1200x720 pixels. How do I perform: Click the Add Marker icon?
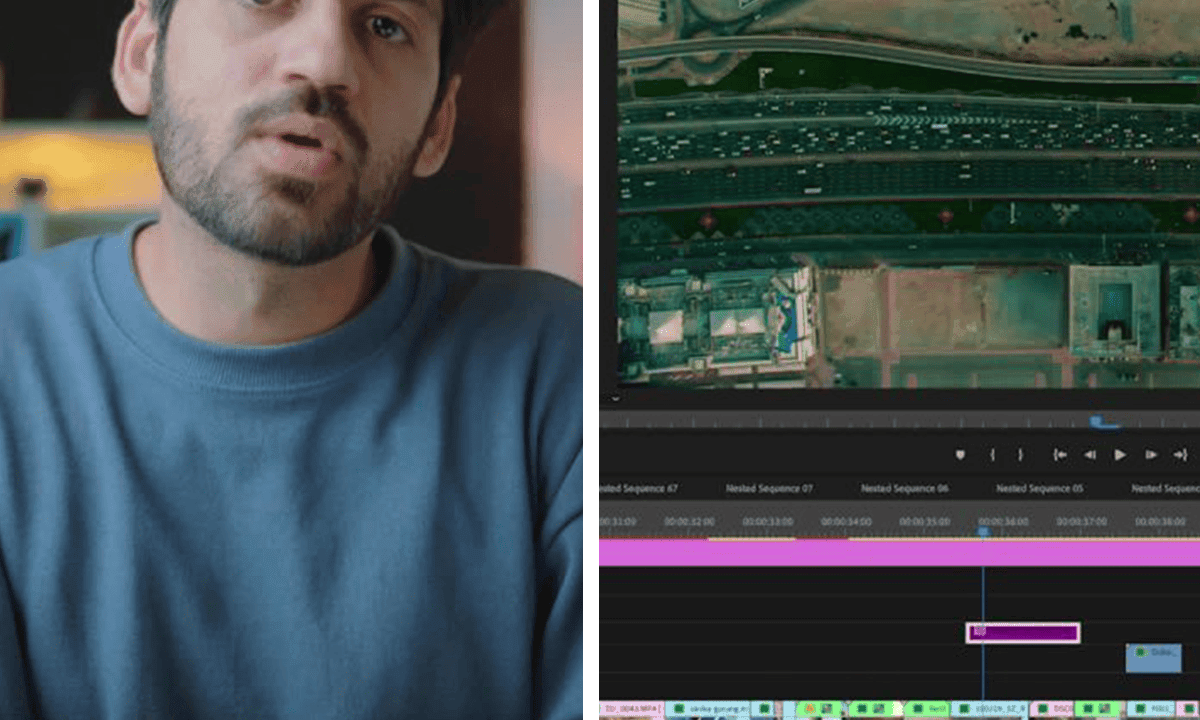point(960,455)
